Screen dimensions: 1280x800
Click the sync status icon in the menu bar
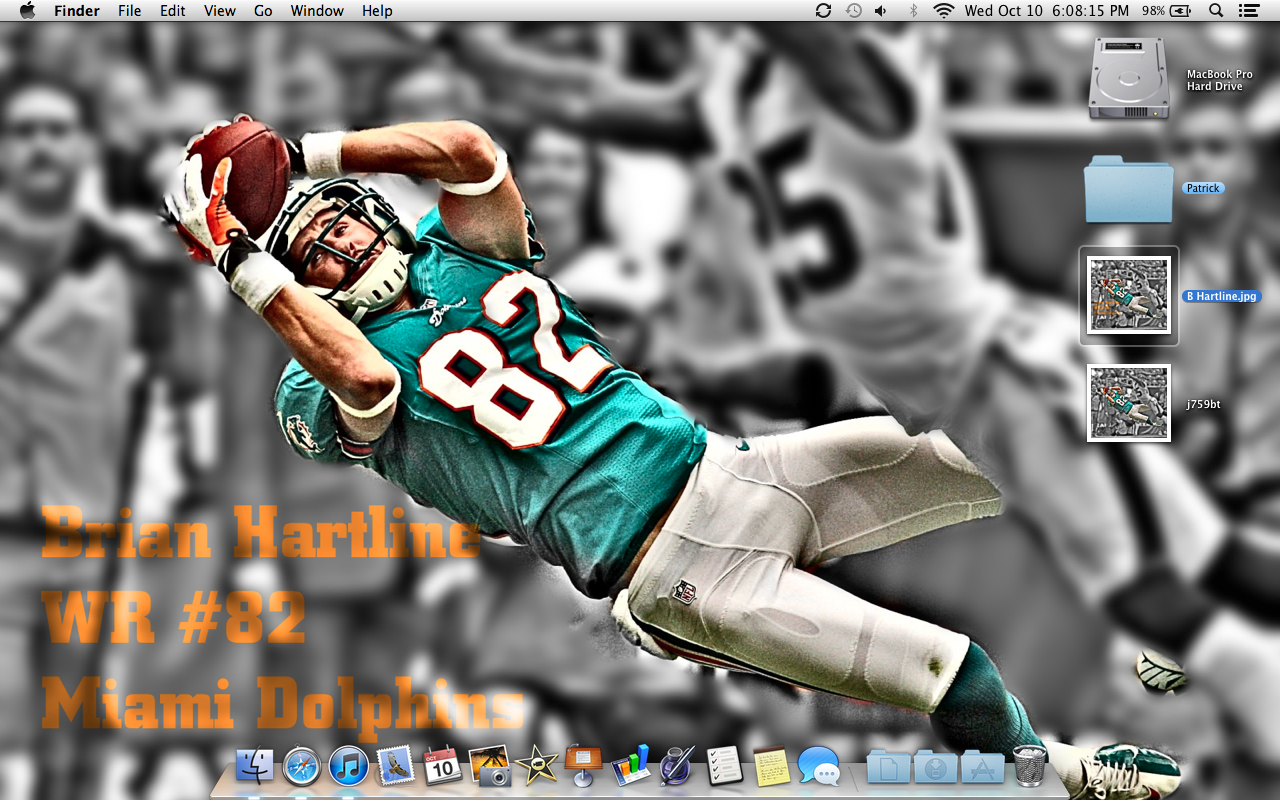823,11
